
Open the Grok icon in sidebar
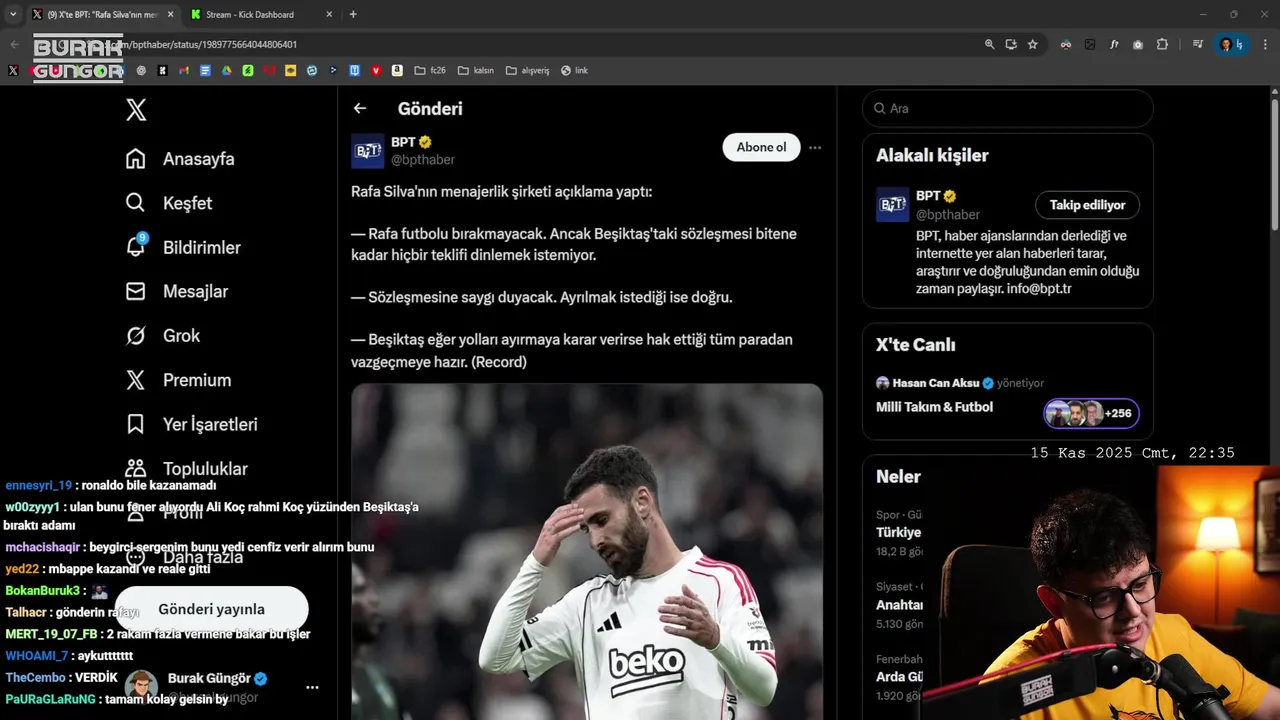(136, 336)
